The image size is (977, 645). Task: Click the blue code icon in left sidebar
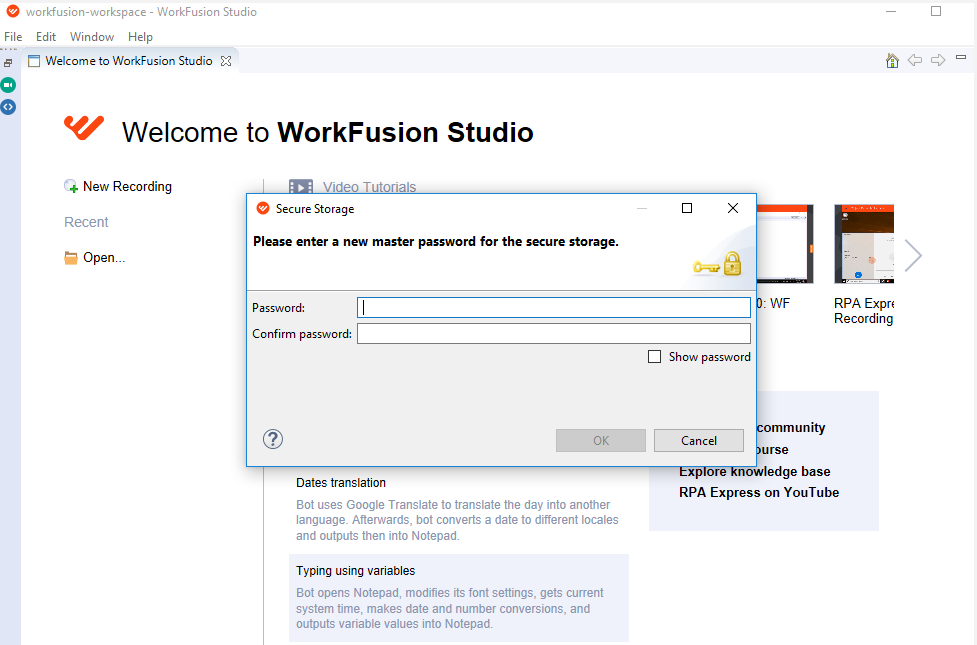click(x=8, y=107)
